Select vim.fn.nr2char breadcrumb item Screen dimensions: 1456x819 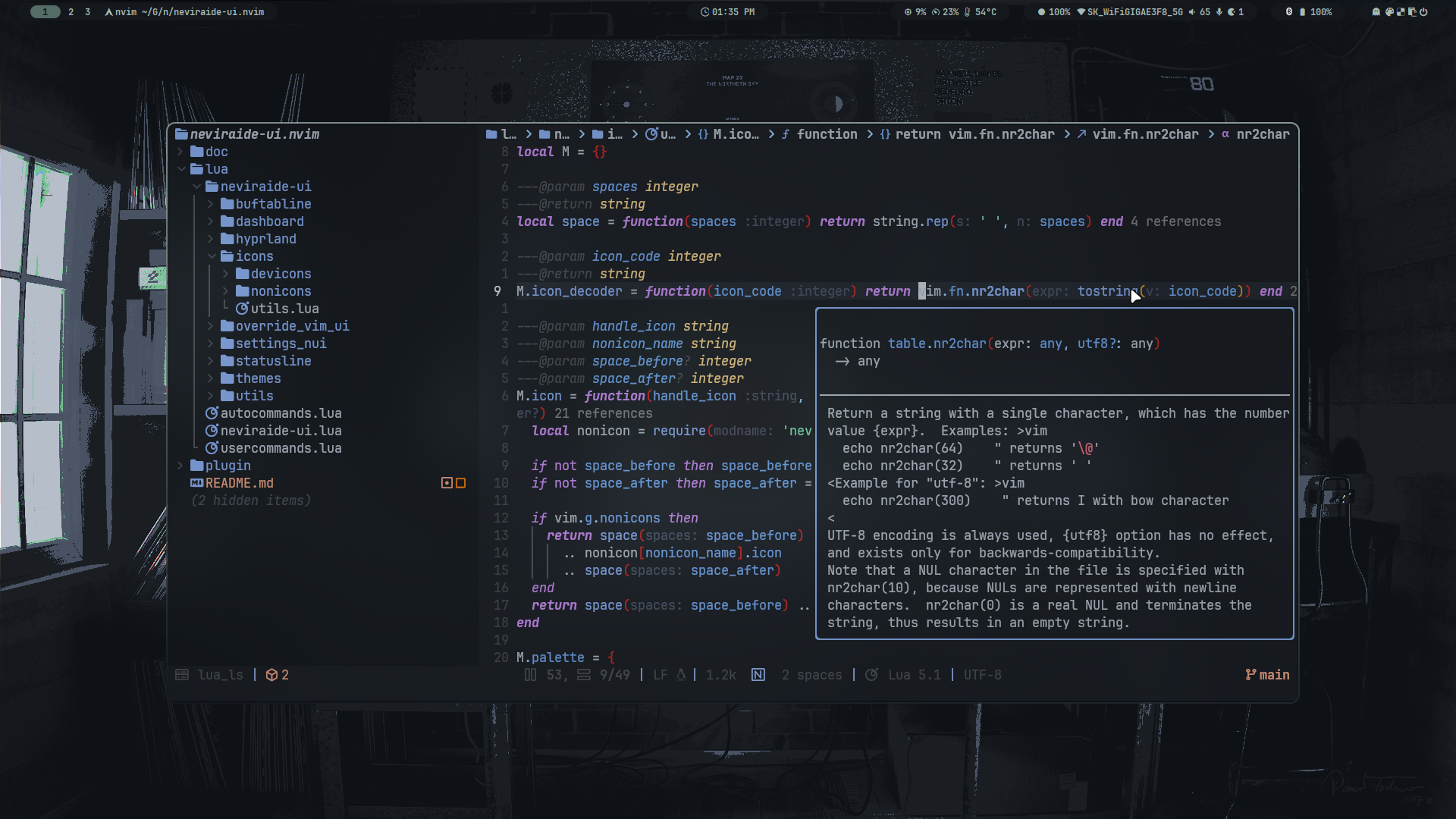[x=1144, y=134]
